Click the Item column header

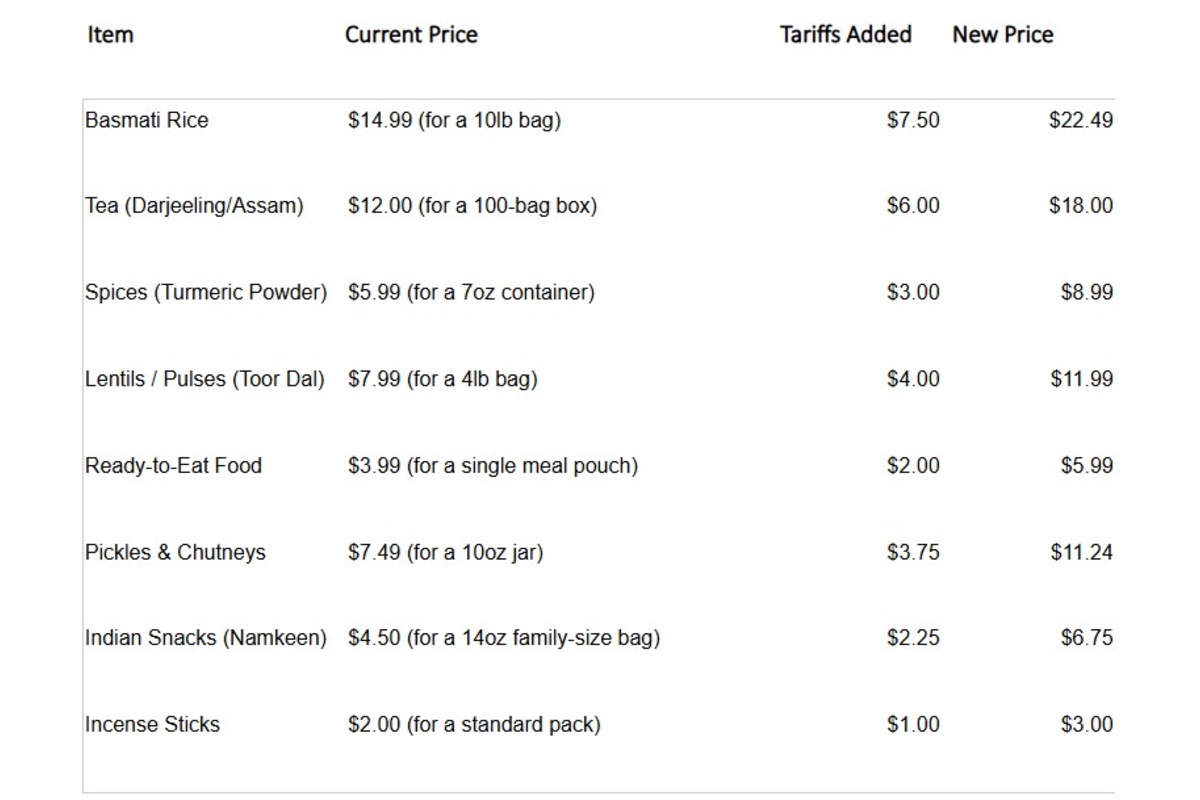(110, 35)
